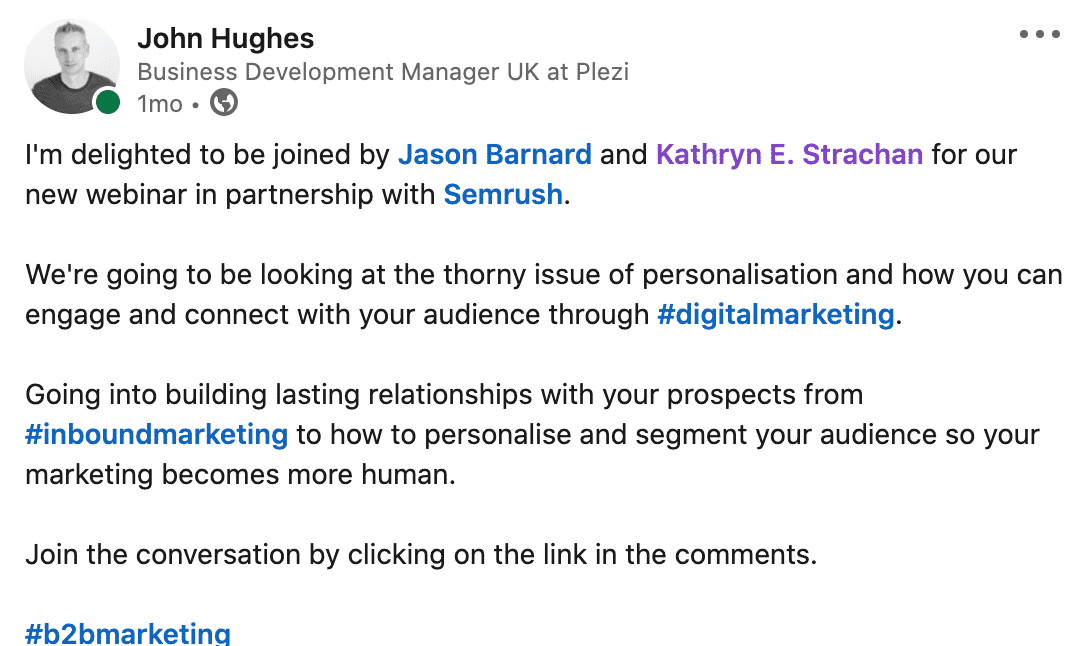Click the "thorny issue of personalisation" sentence
1078x646 pixels.
coord(544,275)
